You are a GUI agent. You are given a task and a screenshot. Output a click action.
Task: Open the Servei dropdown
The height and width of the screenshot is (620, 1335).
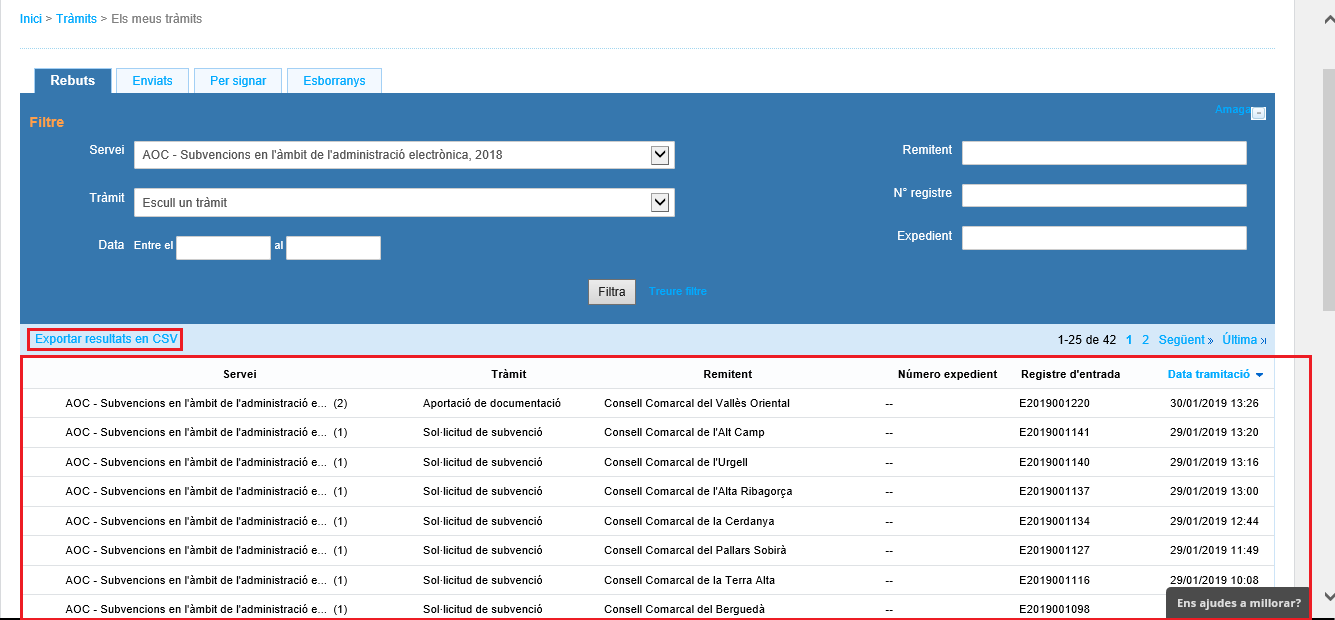(659, 155)
